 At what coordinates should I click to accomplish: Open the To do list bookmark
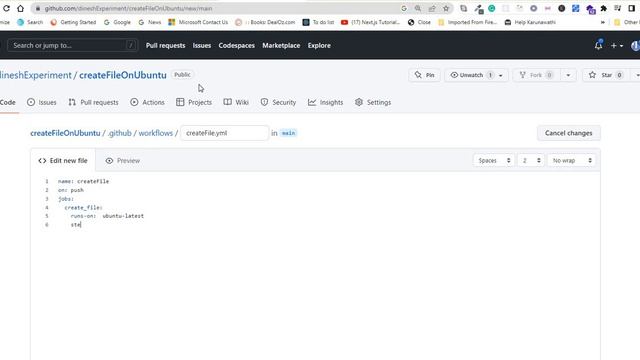318,22
